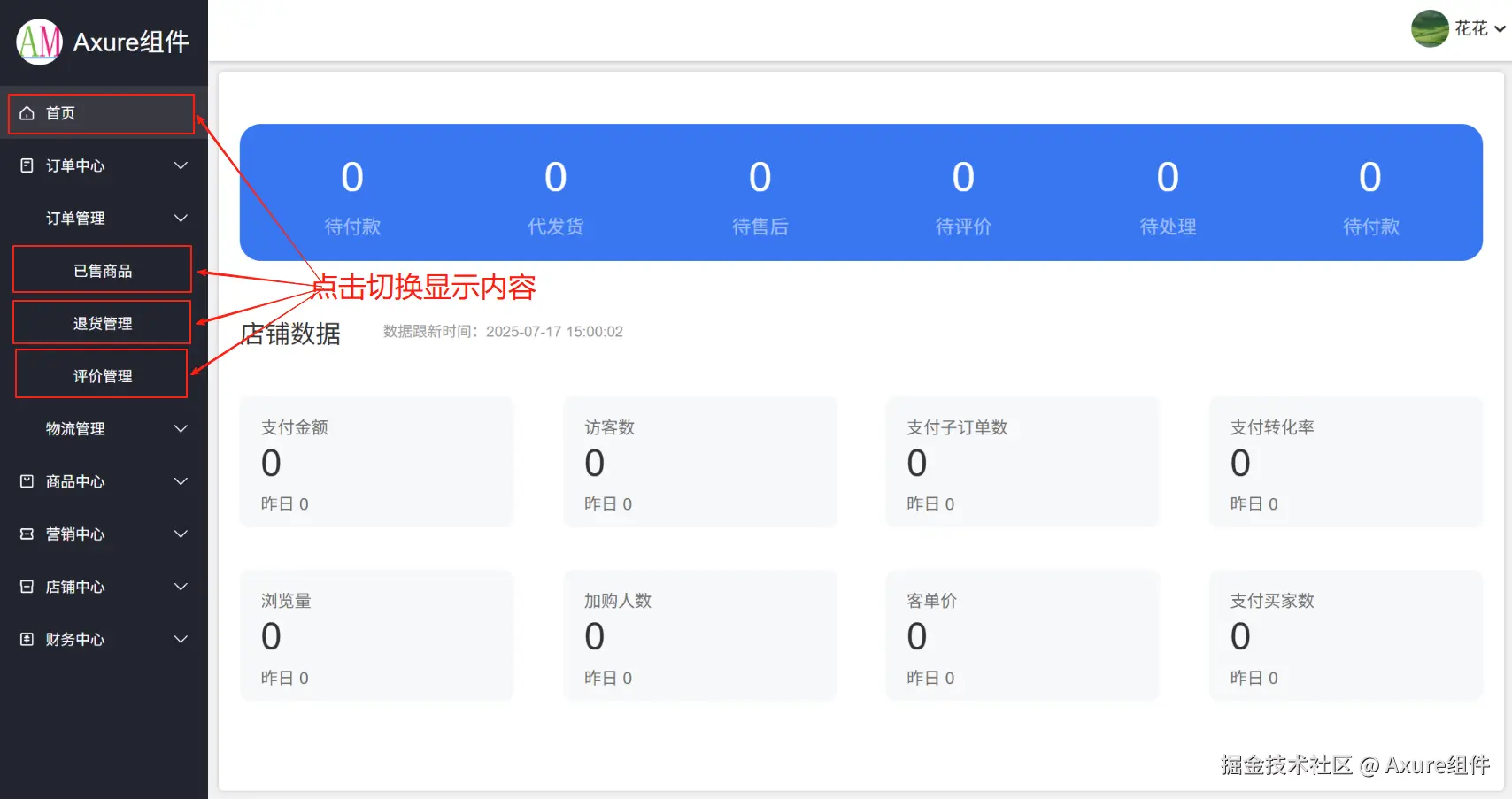The image size is (1512, 799).
Task: Click the 订单中心 document icon
Action: (27, 165)
